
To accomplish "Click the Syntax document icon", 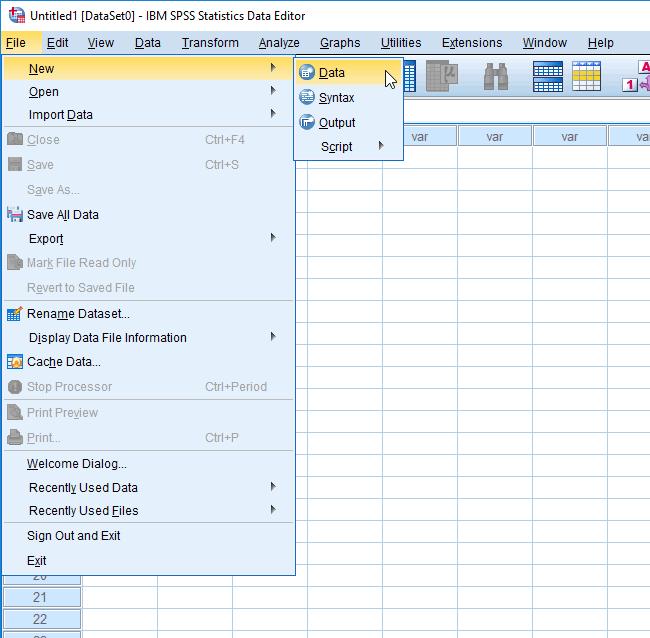I will [307, 97].
